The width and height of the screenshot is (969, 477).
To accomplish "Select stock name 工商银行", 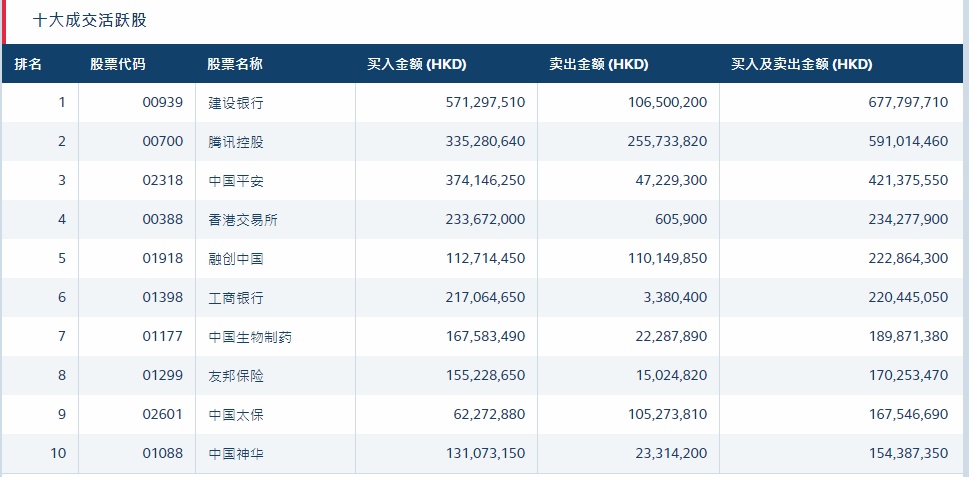I will click(x=236, y=297).
